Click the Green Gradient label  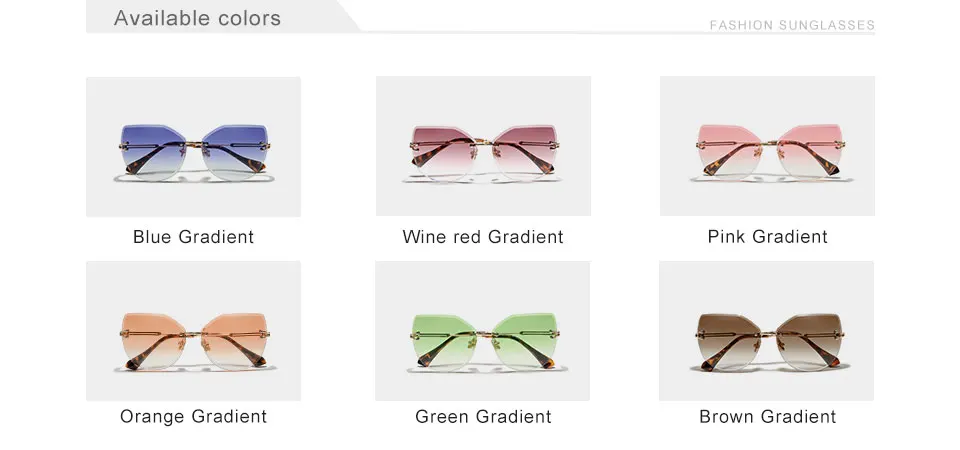483,416
